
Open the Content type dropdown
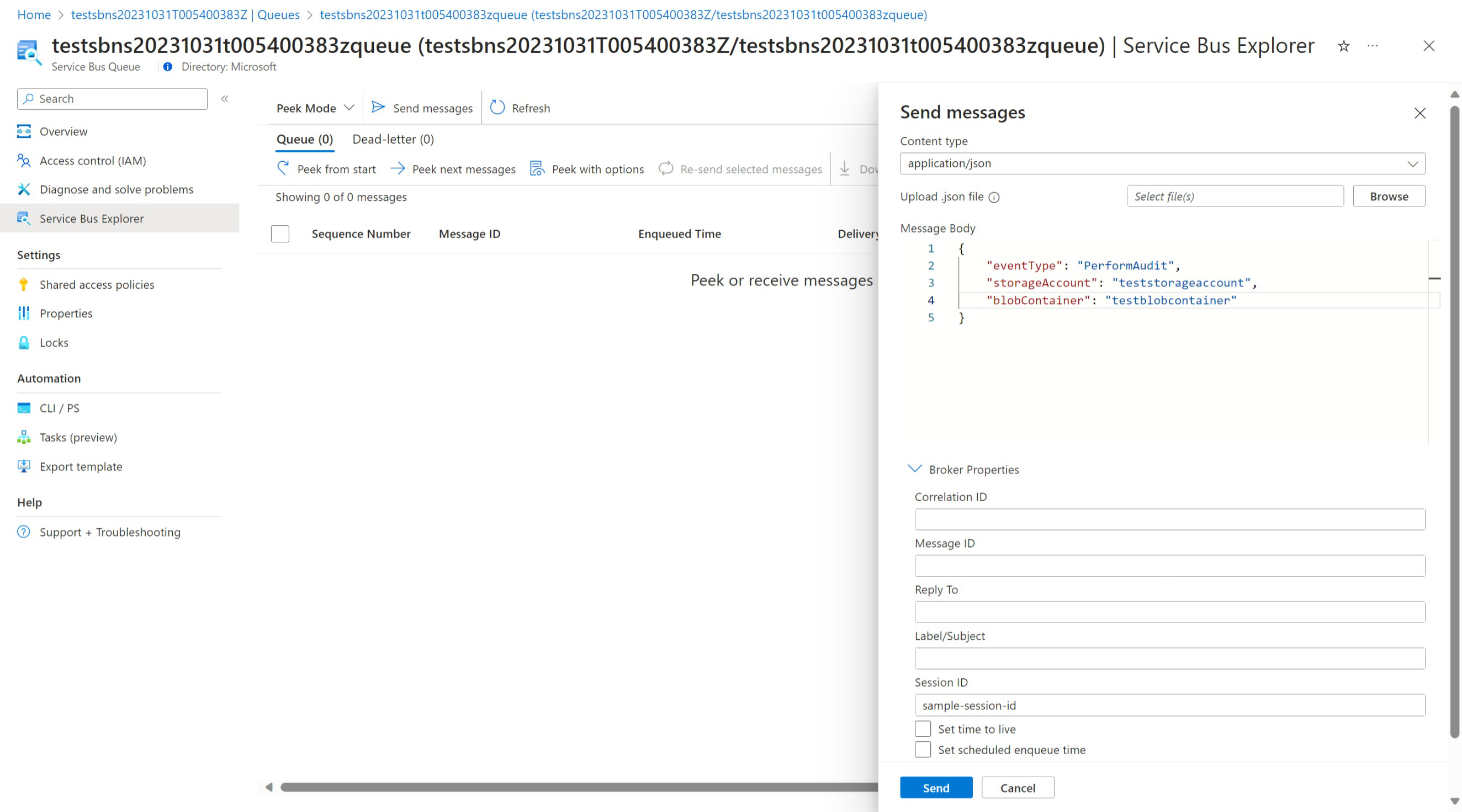pyautogui.click(x=1163, y=163)
